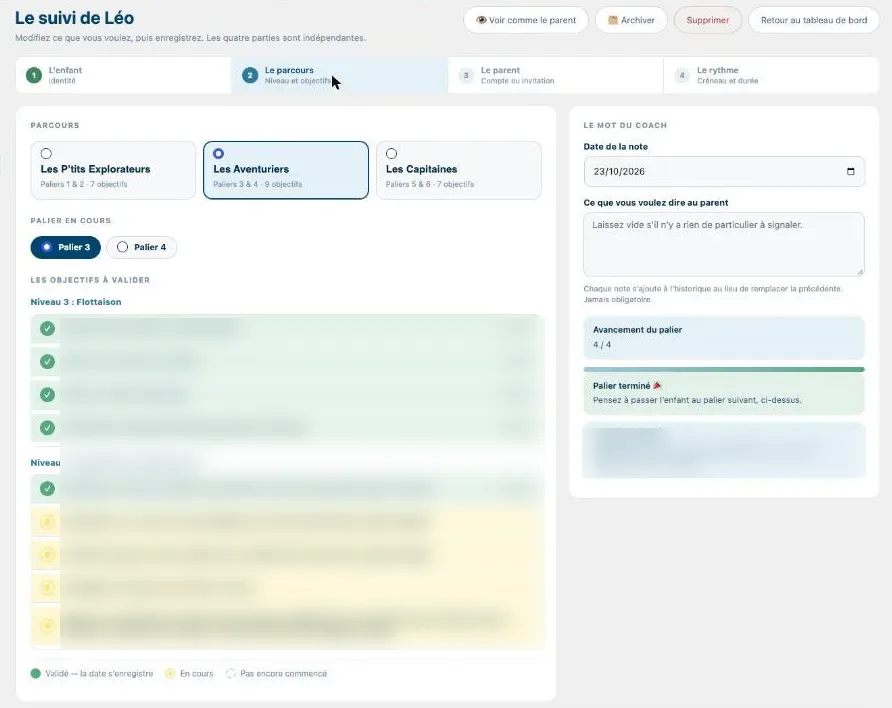Click the 'Paliers 5 & 6 · 7 objectifs' subtitle

click(430, 184)
